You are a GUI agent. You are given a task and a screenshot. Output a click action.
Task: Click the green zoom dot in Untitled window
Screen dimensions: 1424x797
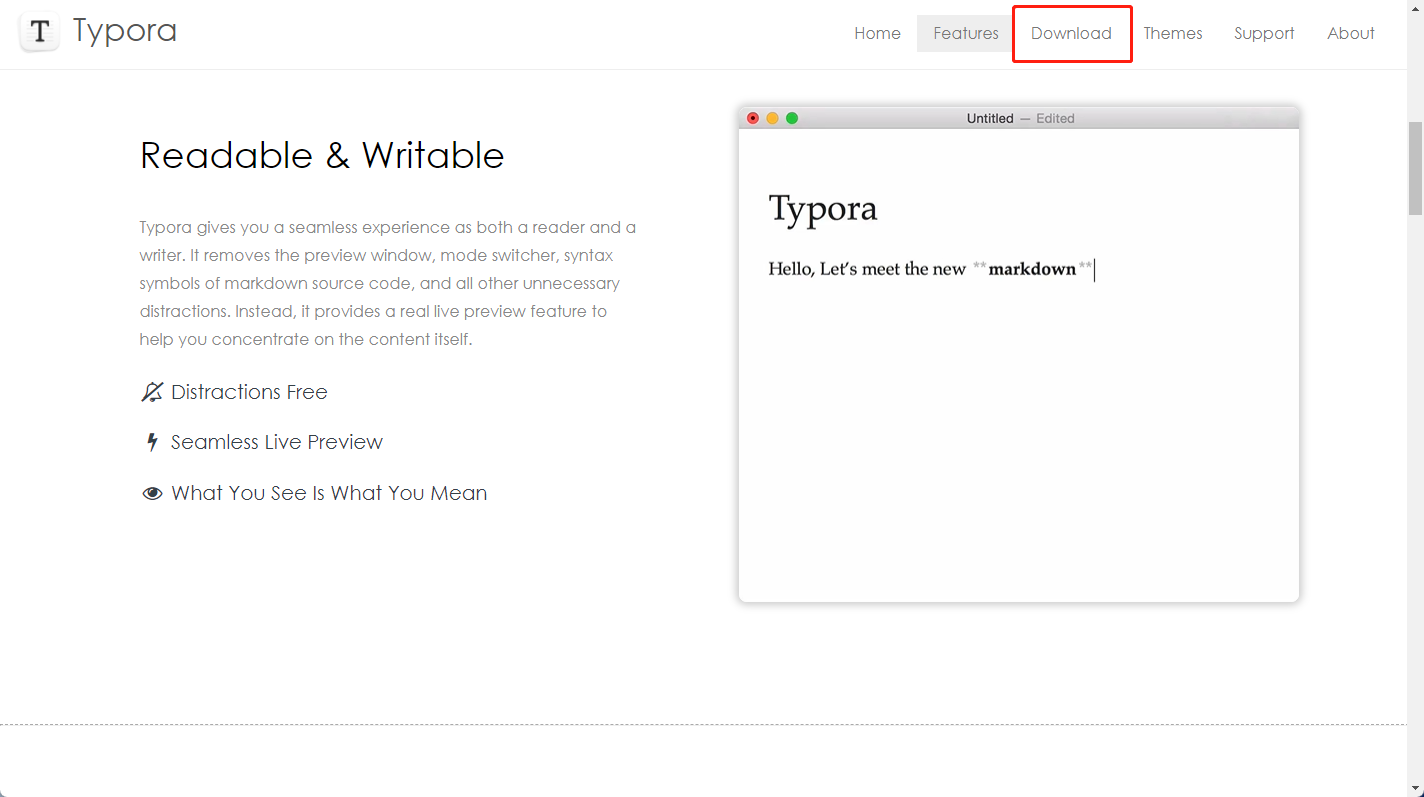(x=792, y=118)
